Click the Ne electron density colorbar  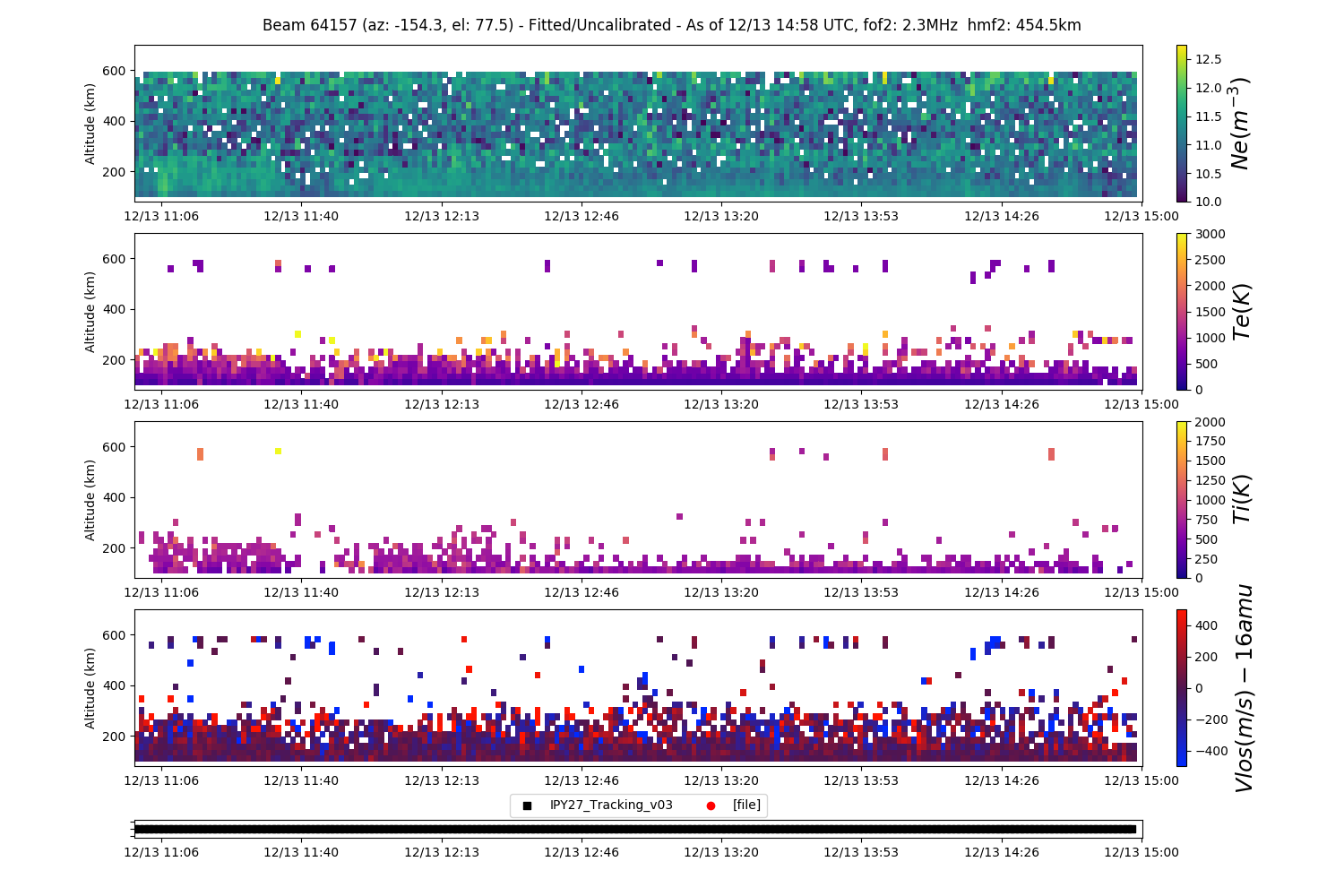pos(1181,123)
